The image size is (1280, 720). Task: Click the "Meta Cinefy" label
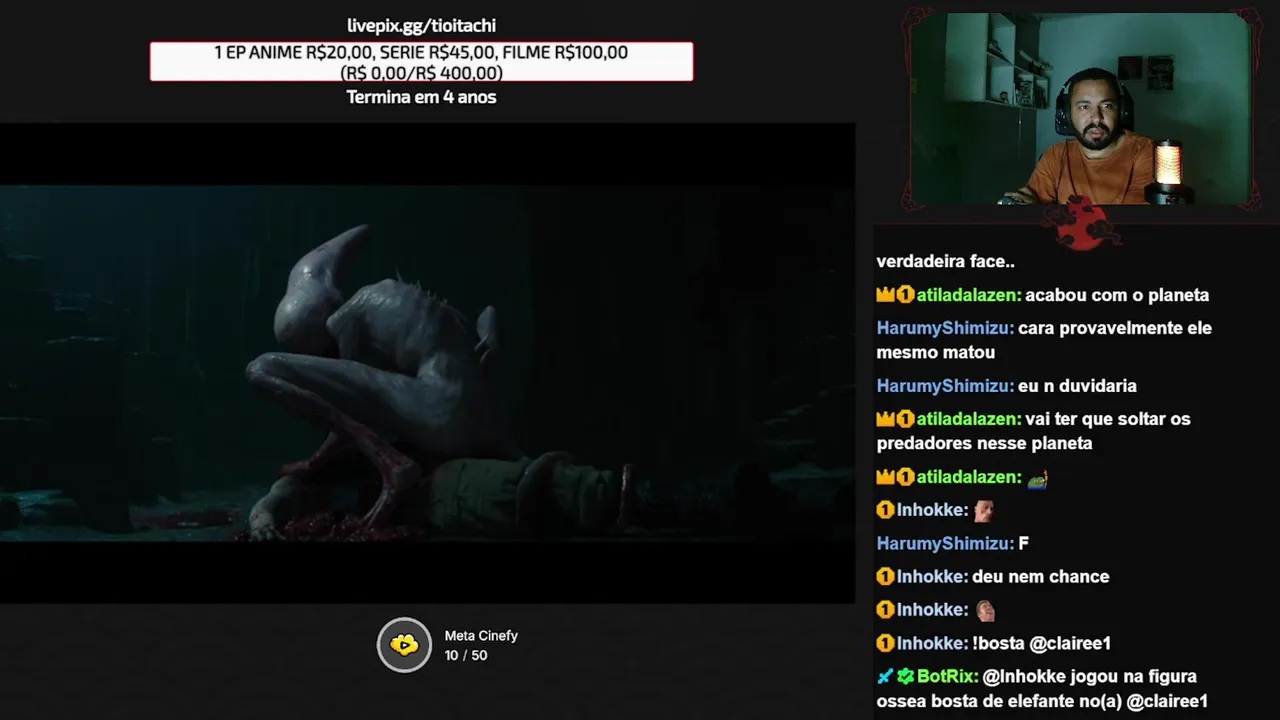tap(481, 636)
